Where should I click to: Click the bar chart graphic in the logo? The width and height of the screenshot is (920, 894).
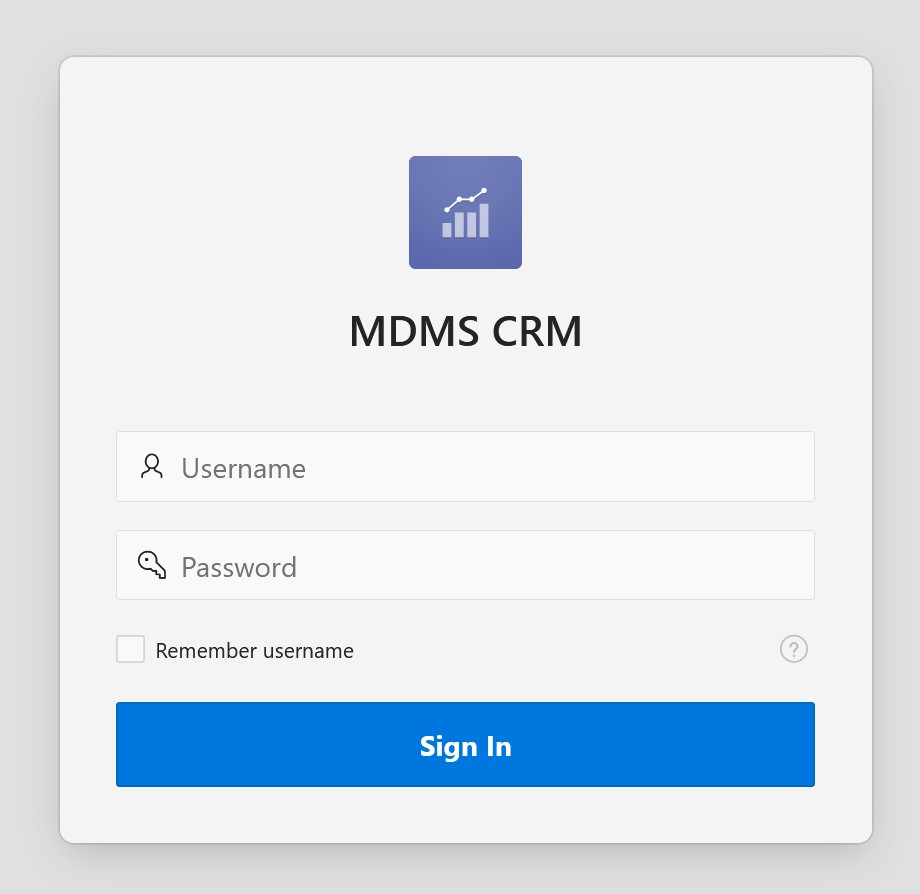click(x=466, y=215)
